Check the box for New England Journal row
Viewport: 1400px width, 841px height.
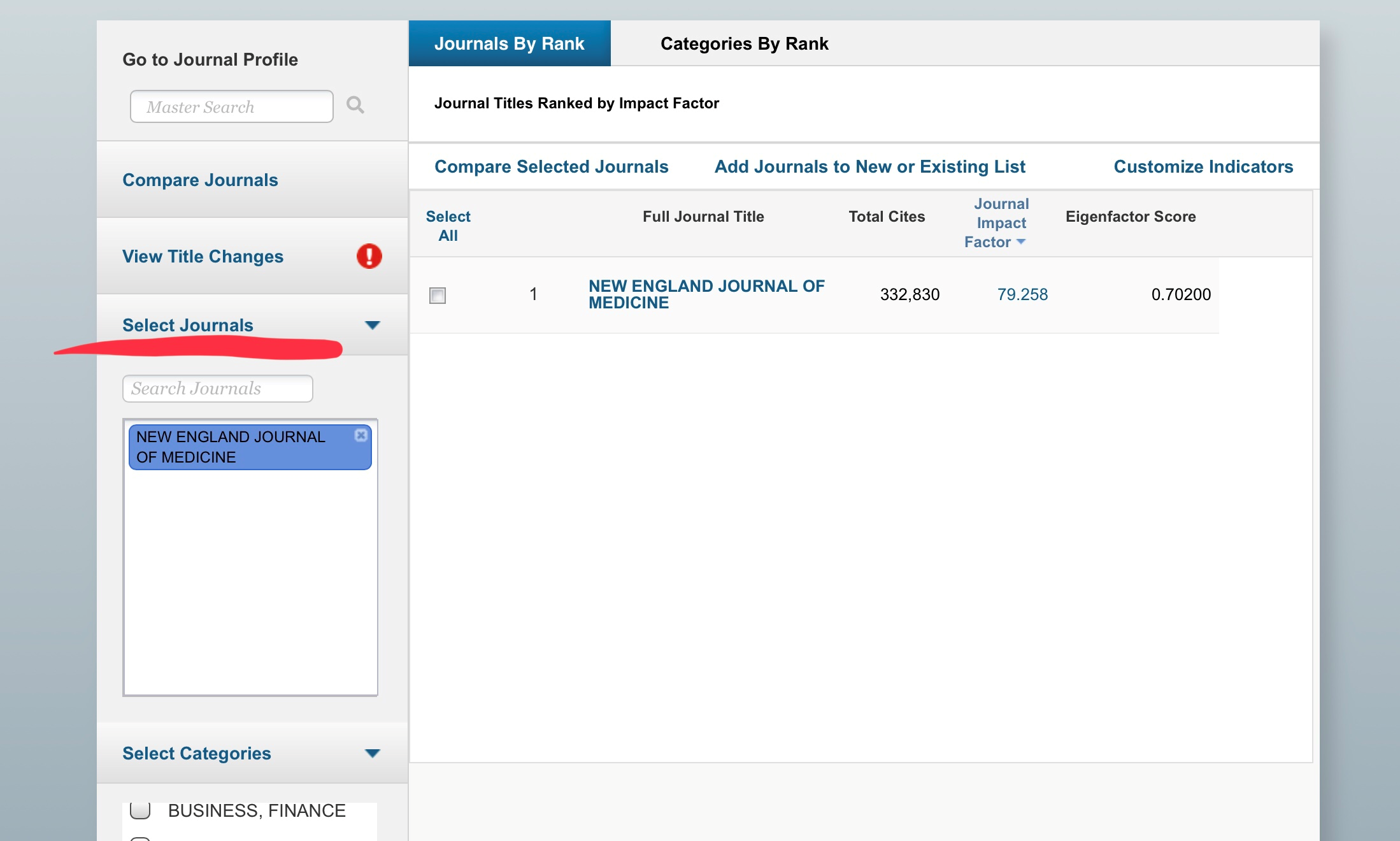point(438,295)
